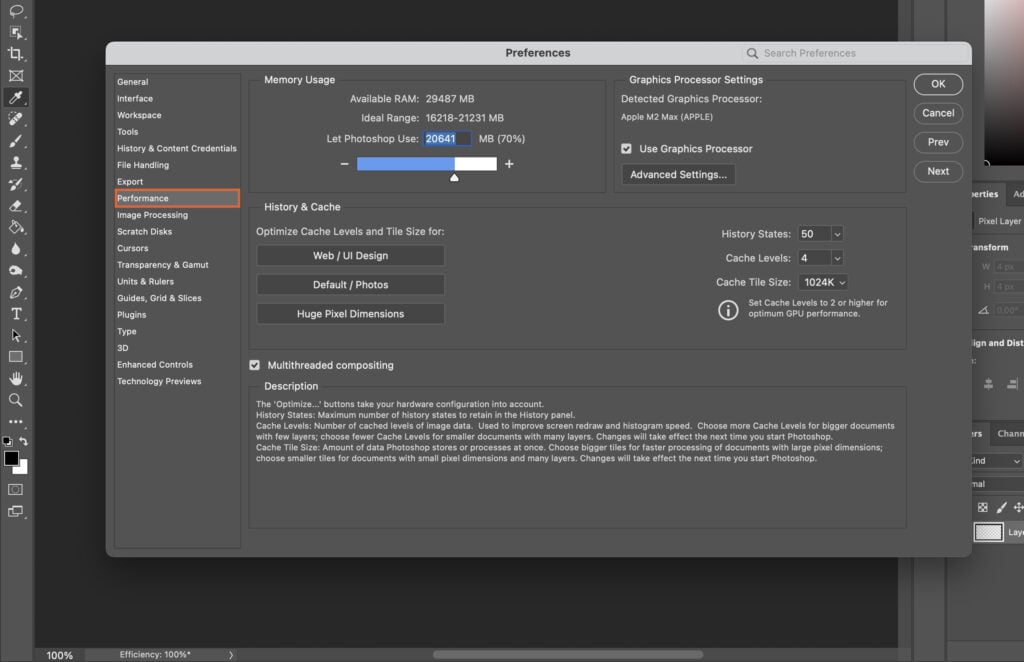Click the memory usage slider handle
The height and width of the screenshot is (662, 1024).
pyautogui.click(x=454, y=178)
